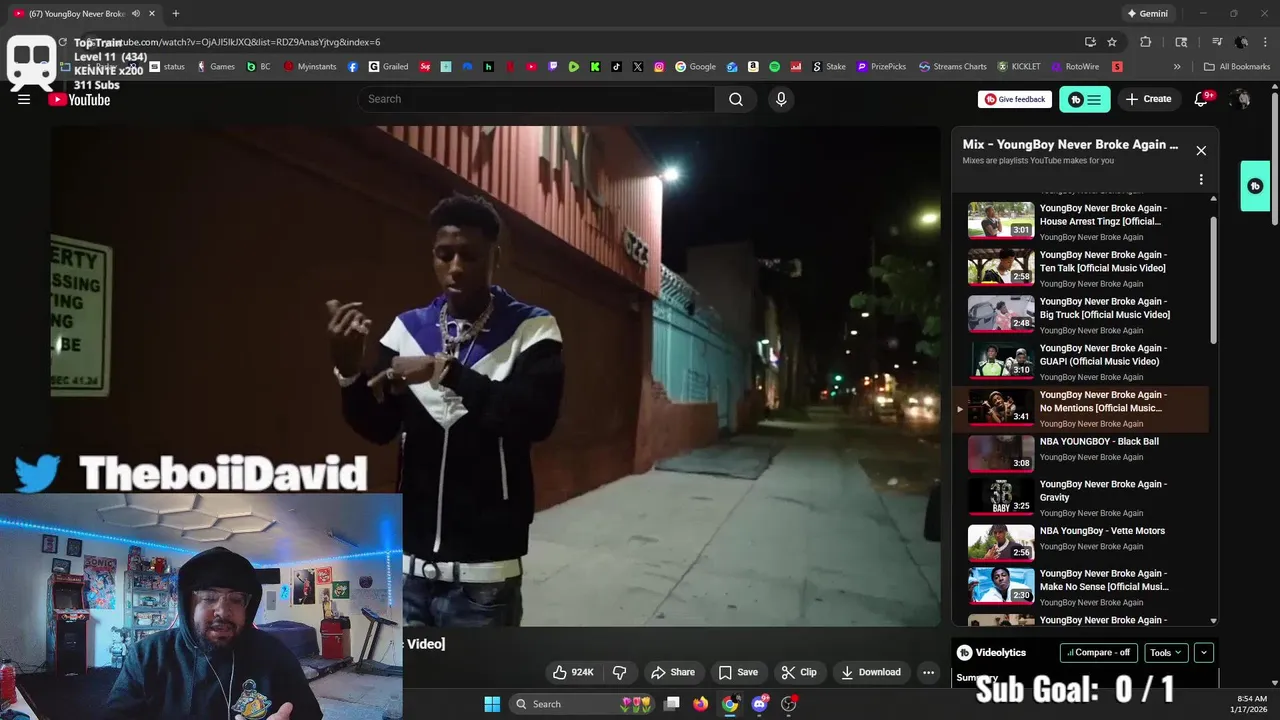Open more actions ellipsis under video
The width and height of the screenshot is (1280, 720).
click(928, 672)
